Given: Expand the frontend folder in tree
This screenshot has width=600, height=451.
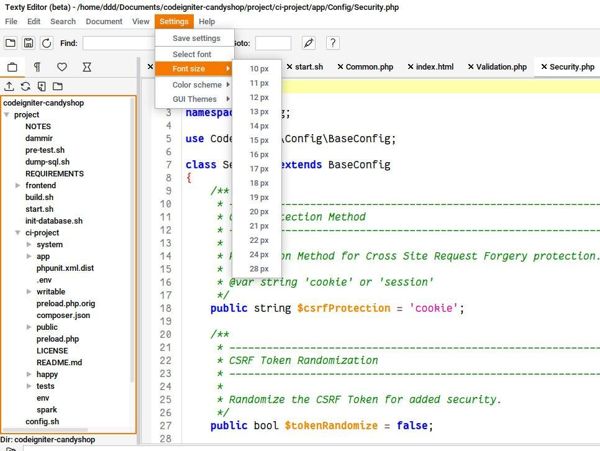Looking at the screenshot, I should coord(17,185).
